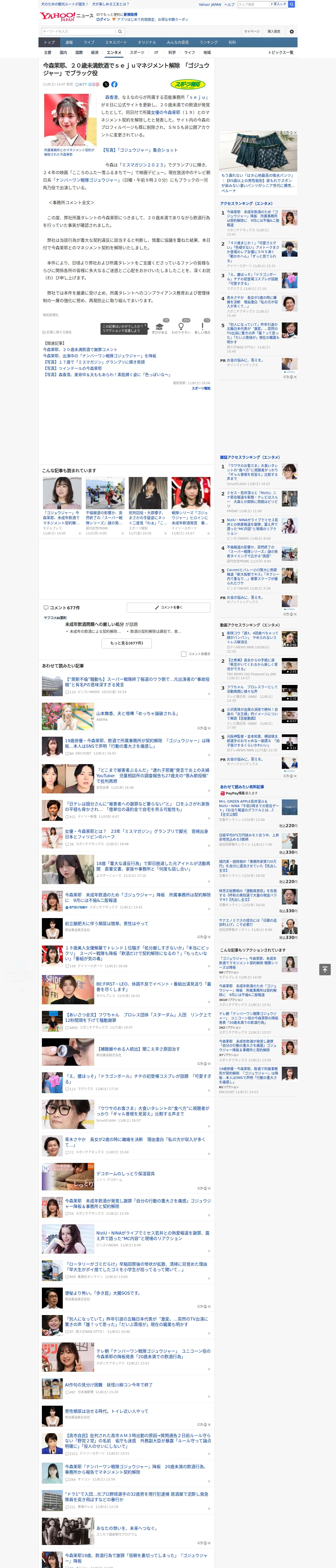Click the keyword search magnifier icon
Viewport: 336px width, 1568px height.
pyautogui.click(x=120, y=31)
